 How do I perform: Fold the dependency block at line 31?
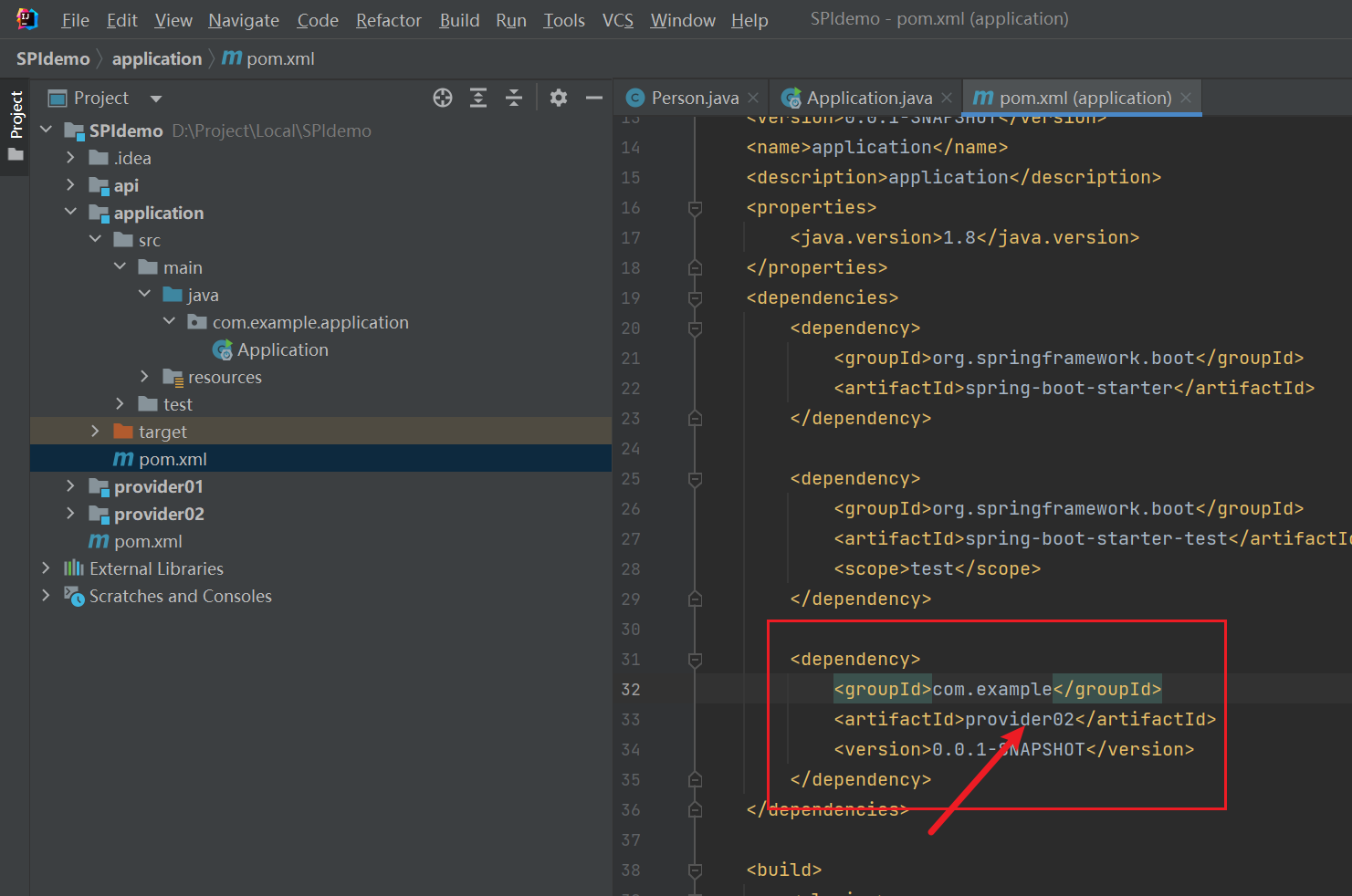[695, 660]
